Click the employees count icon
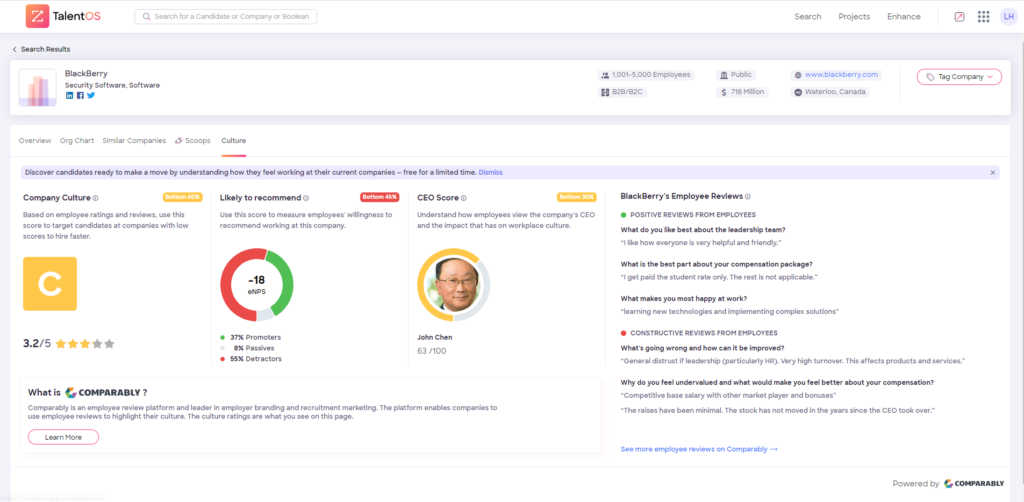Image resolution: width=1024 pixels, height=502 pixels. [x=605, y=75]
